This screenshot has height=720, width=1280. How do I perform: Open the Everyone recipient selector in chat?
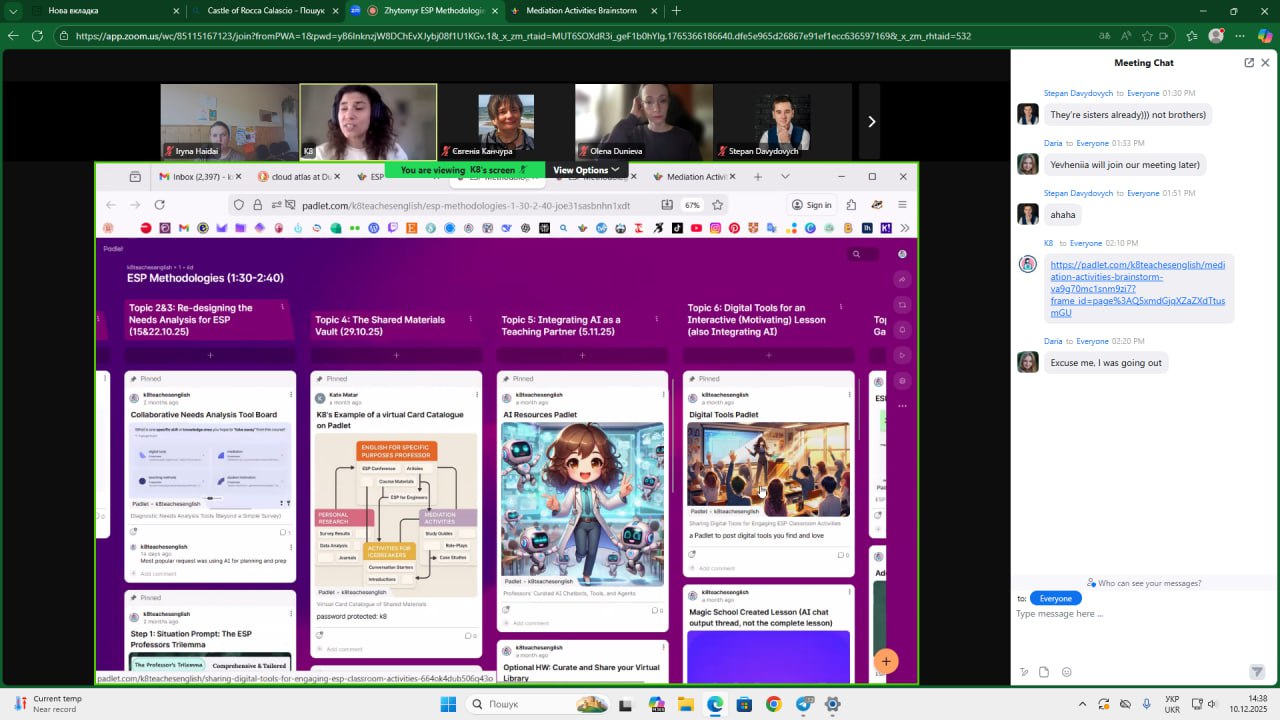1055,598
